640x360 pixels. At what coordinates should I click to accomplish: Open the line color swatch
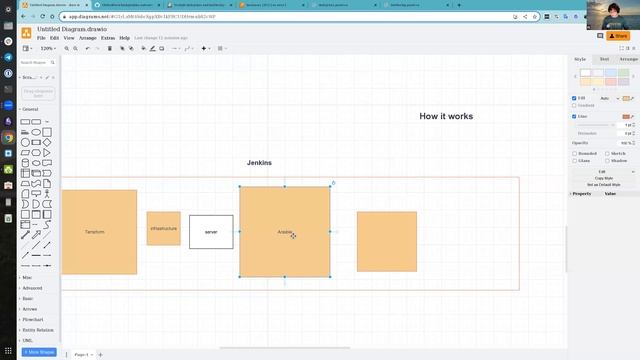pyautogui.click(x=626, y=117)
